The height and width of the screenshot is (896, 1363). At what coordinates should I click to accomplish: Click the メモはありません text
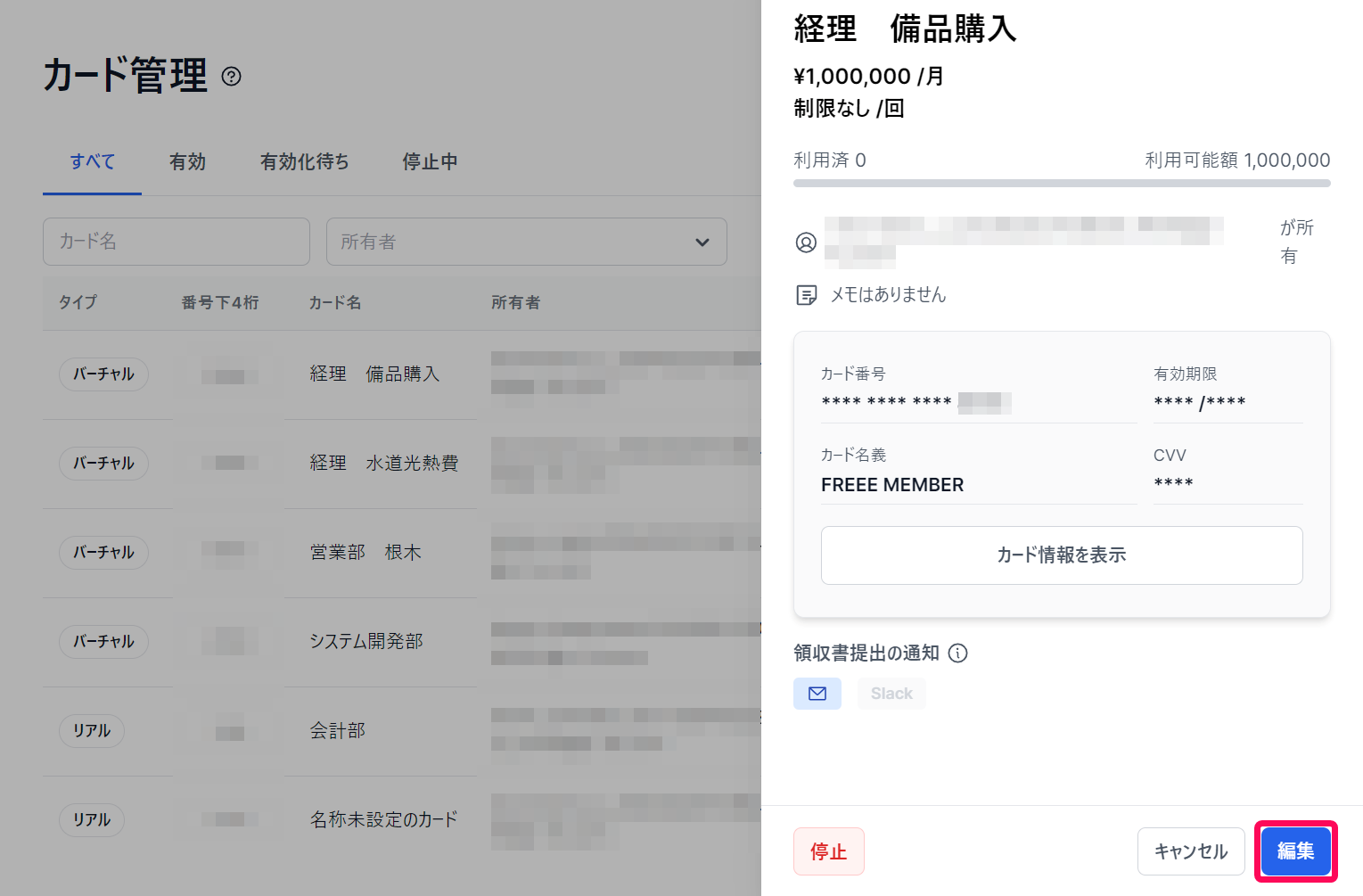(889, 295)
